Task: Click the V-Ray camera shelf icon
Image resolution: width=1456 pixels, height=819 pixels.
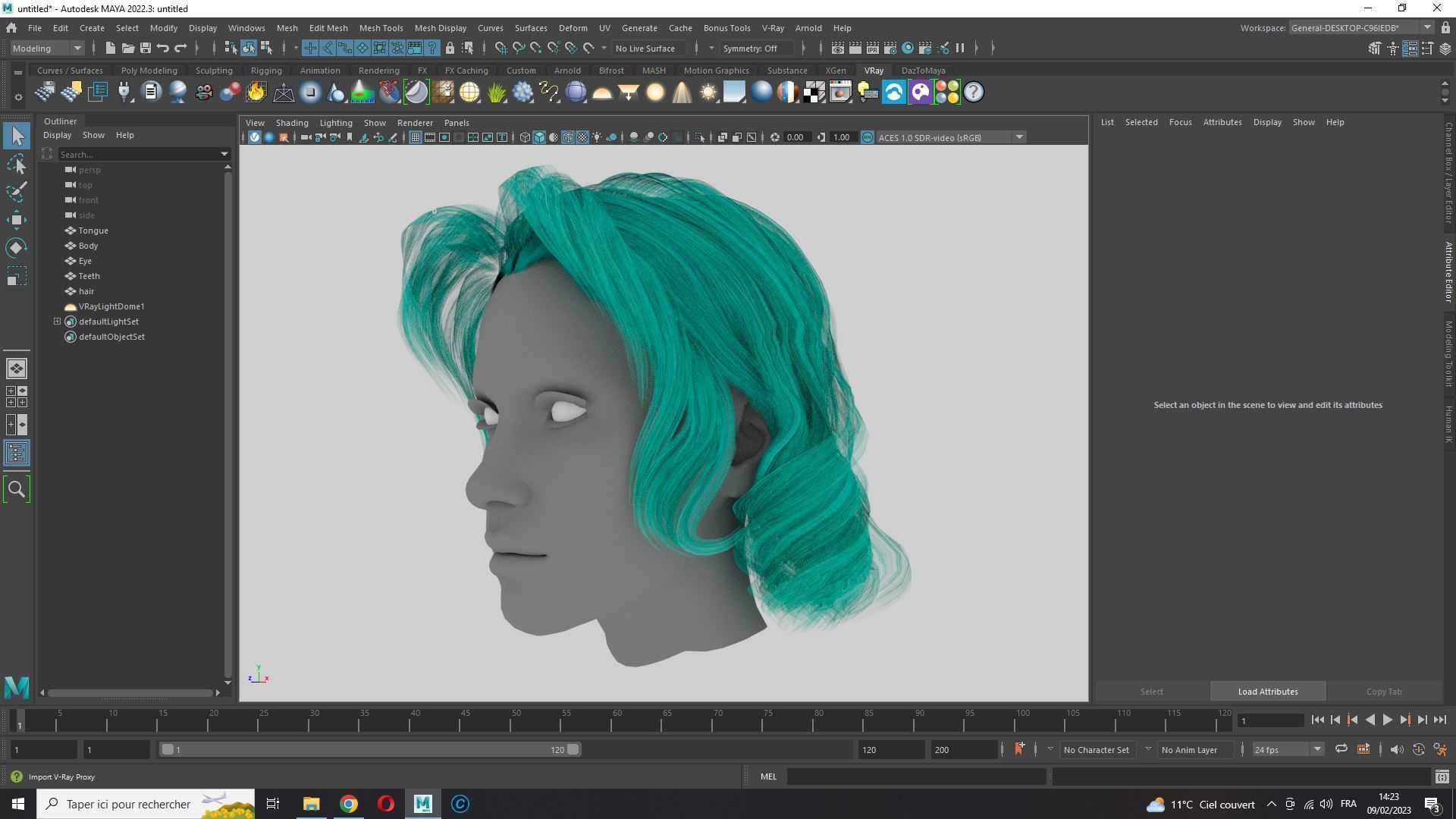Action: pyautogui.click(x=203, y=93)
